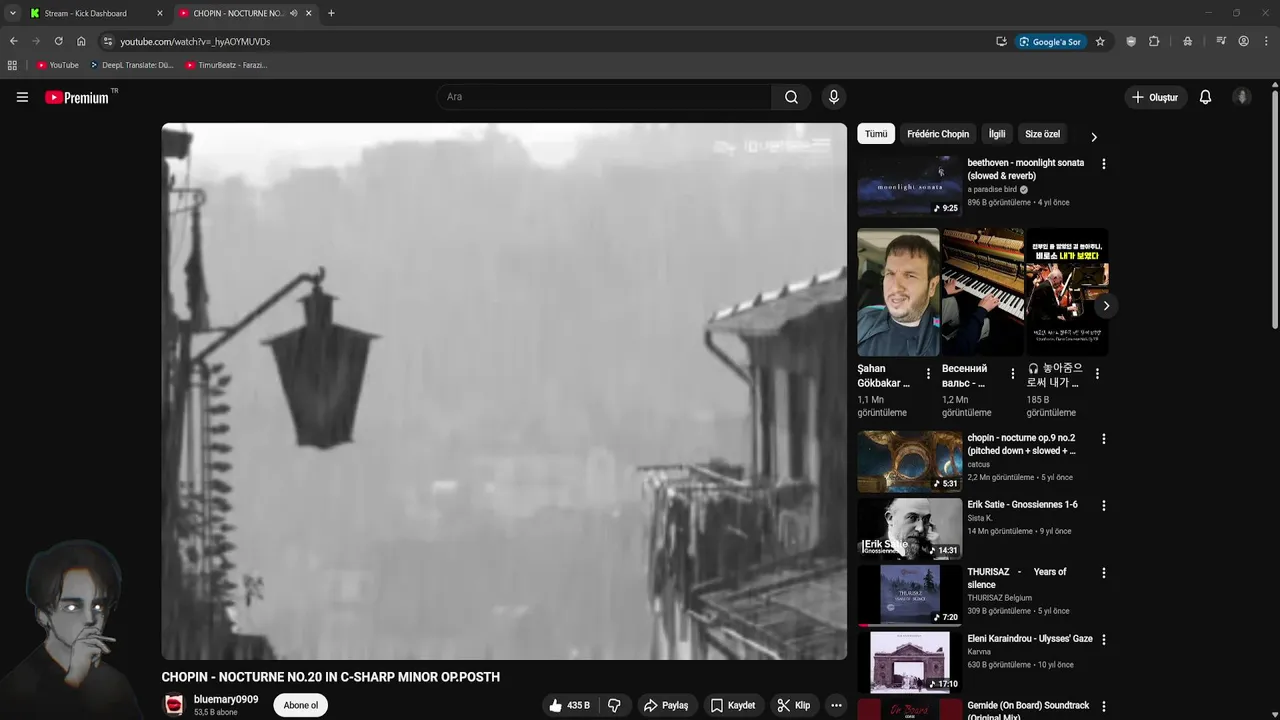The height and width of the screenshot is (720, 1280).
Task: Click the Klip clip button
Action: pos(794,705)
